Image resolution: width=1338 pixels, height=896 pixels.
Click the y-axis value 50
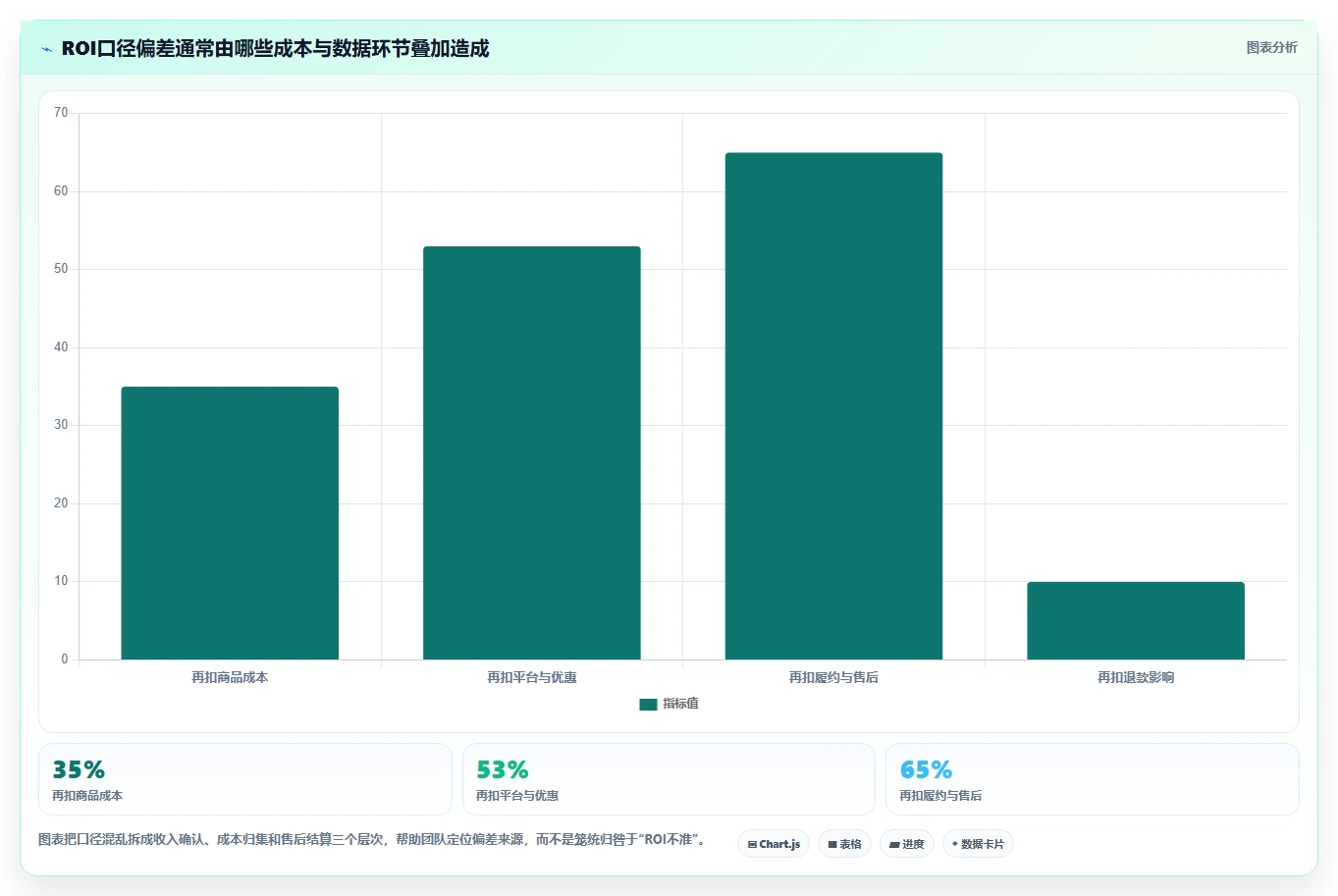point(61,269)
